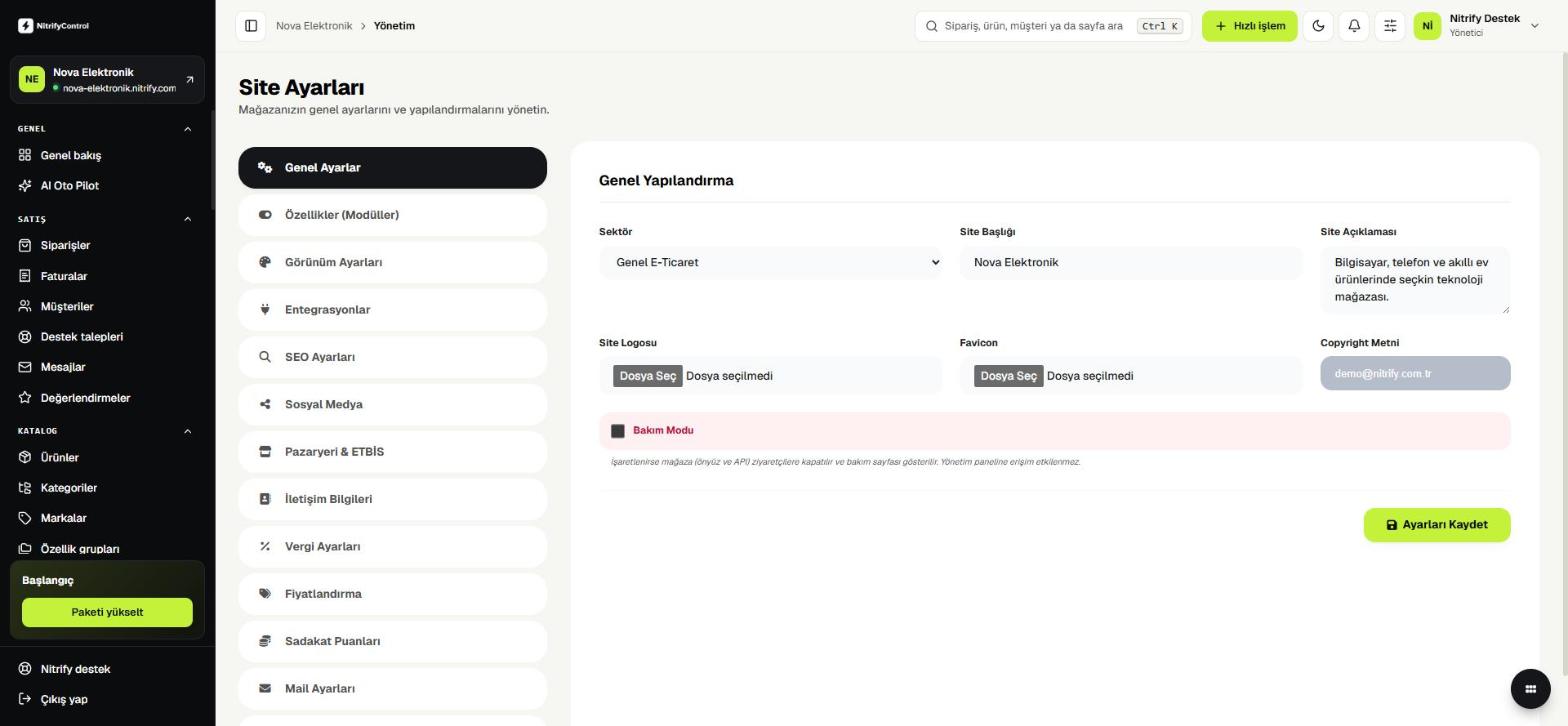Open the Görünüm Ayarları settings tab
This screenshot has width=1568, height=726.
tap(392, 262)
